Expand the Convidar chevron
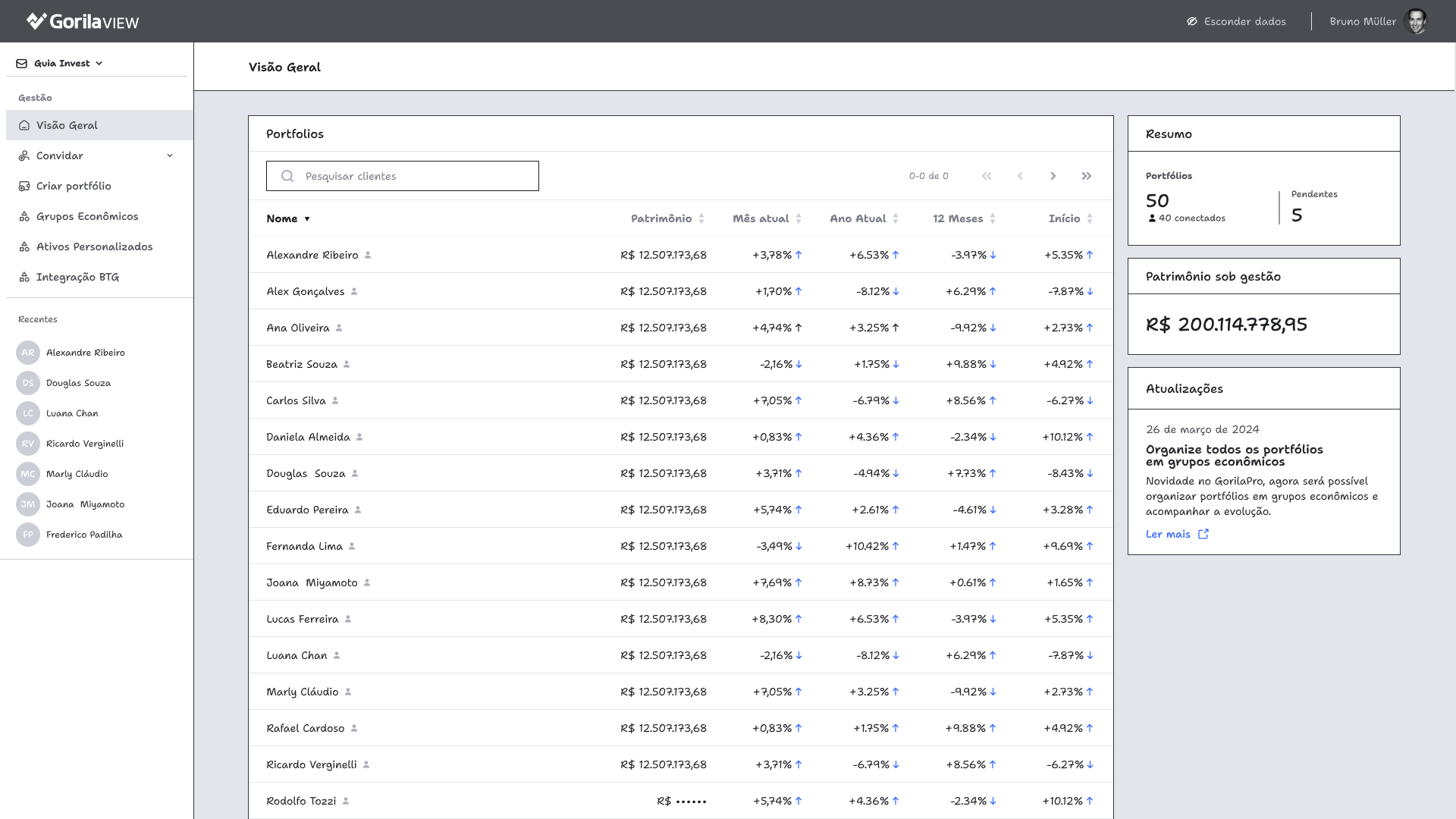The height and width of the screenshot is (819, 1456). point(170,155)
